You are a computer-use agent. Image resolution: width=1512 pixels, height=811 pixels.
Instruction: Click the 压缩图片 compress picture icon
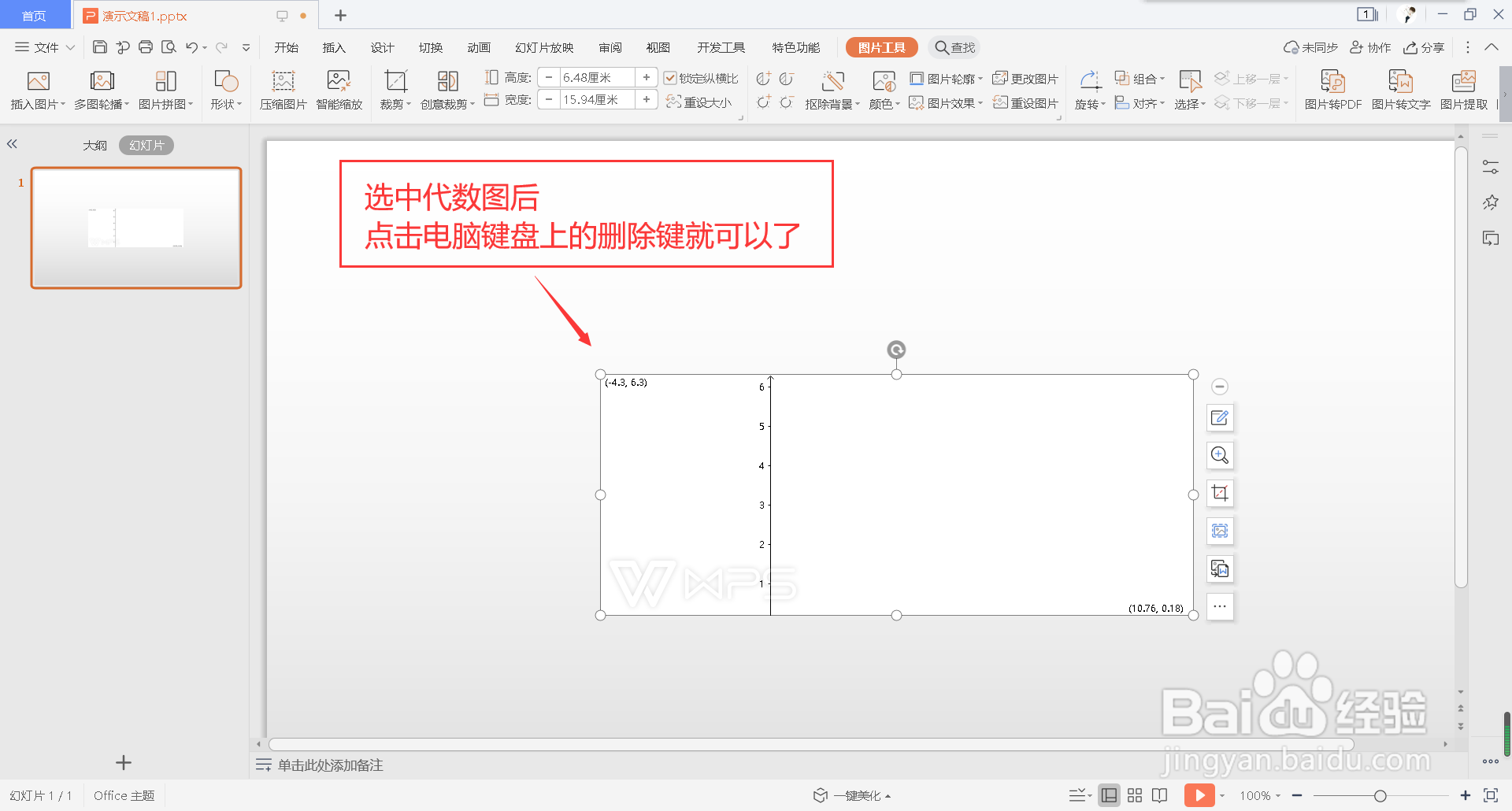pyautogui.click(x=282, y=88)
